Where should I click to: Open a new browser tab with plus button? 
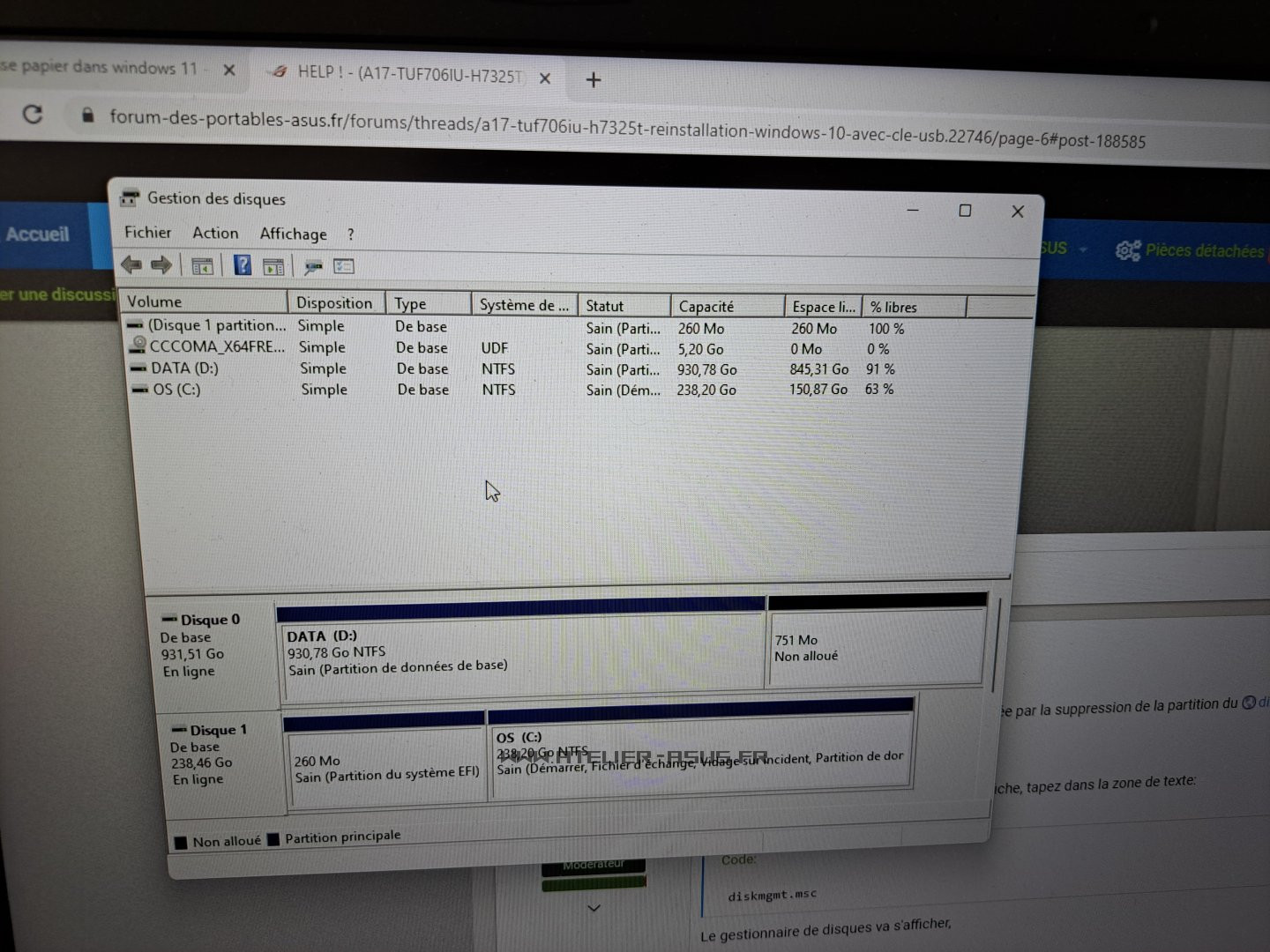pos(594,80)
